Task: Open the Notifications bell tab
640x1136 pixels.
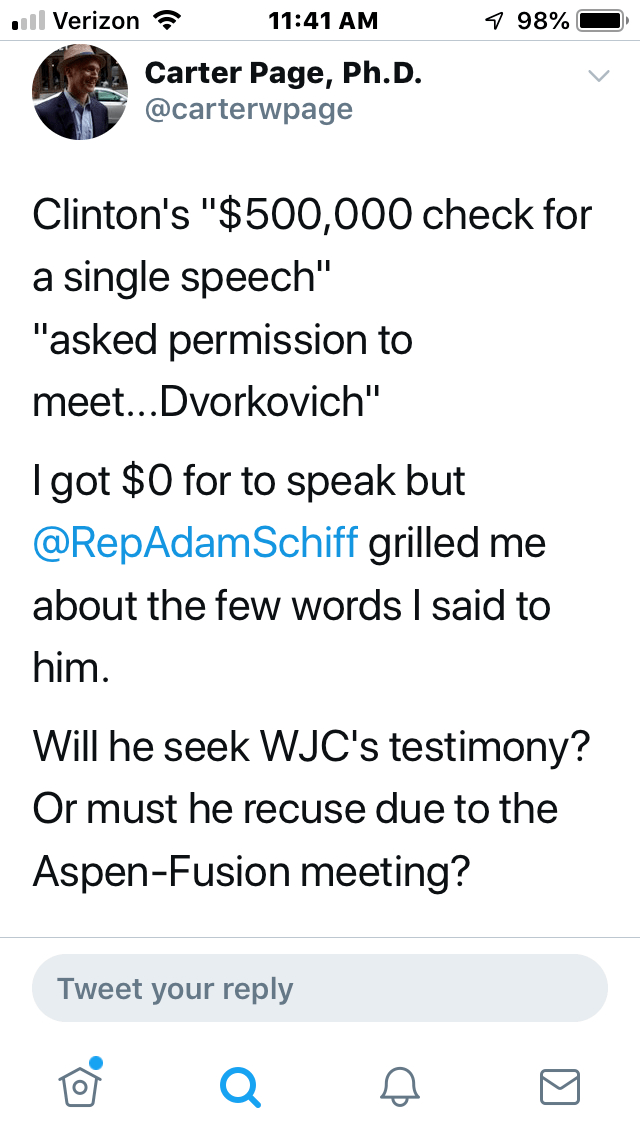Action: (x=400, y=1085)
